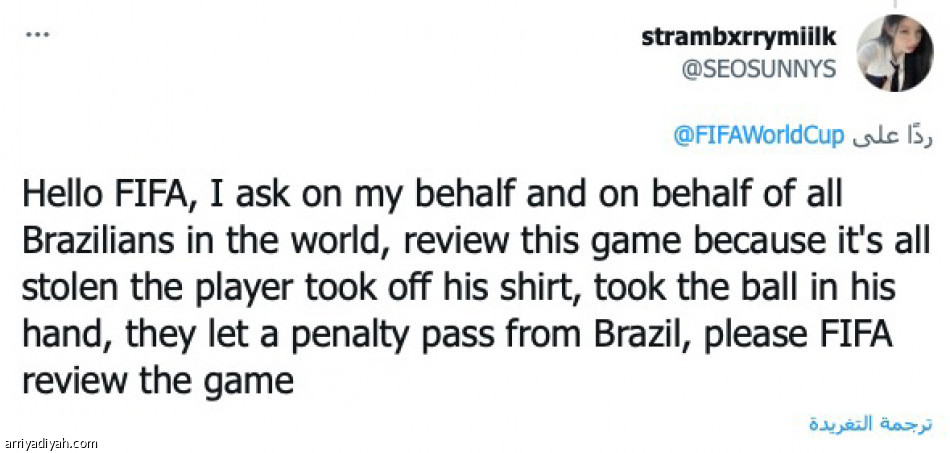
Task: Open the @FIFAWorldCup mention link
Action: click(760, 134)
